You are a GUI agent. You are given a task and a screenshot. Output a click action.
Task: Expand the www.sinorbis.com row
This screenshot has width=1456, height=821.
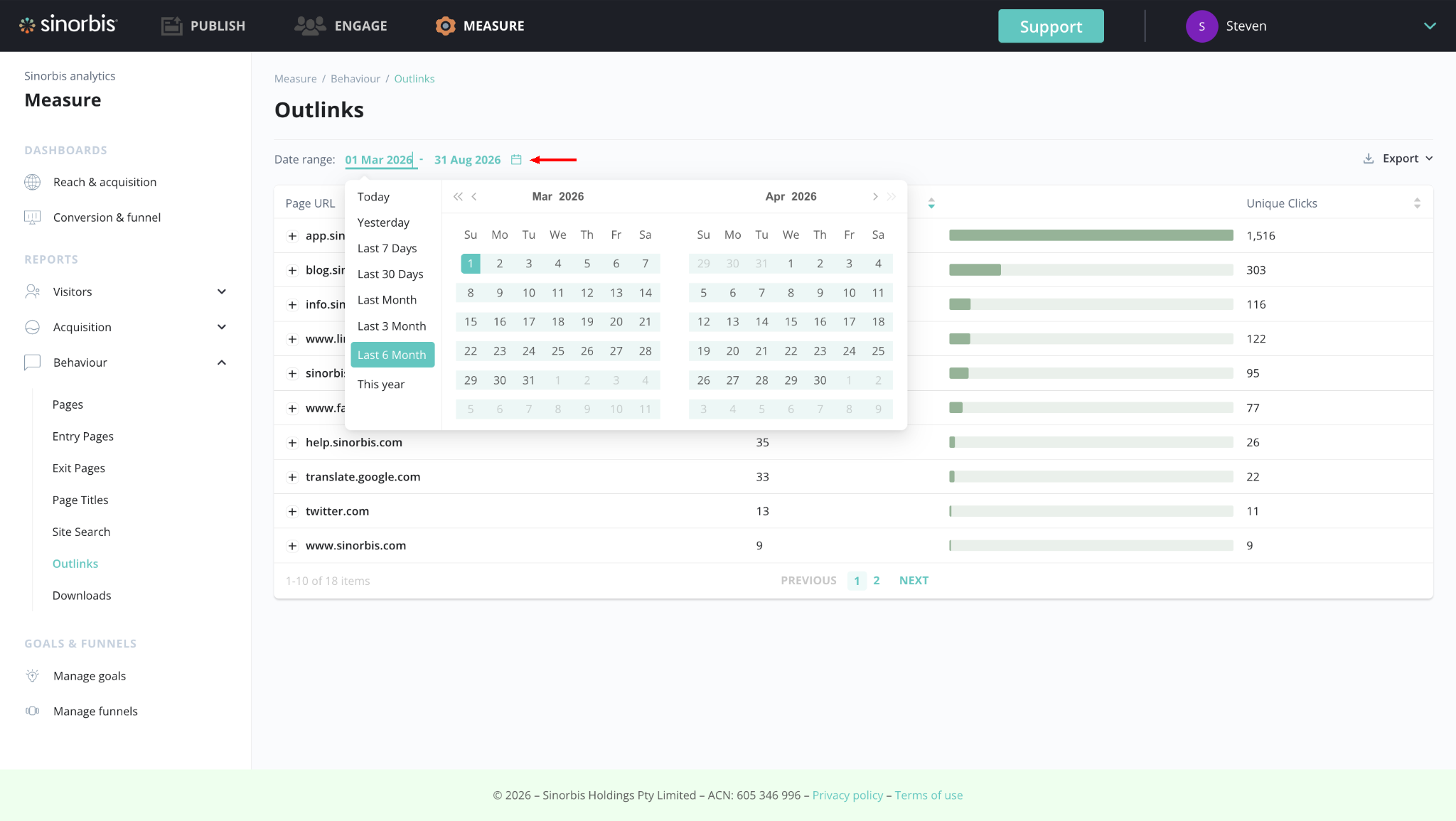pyautogui.click(x=292, y=546)
